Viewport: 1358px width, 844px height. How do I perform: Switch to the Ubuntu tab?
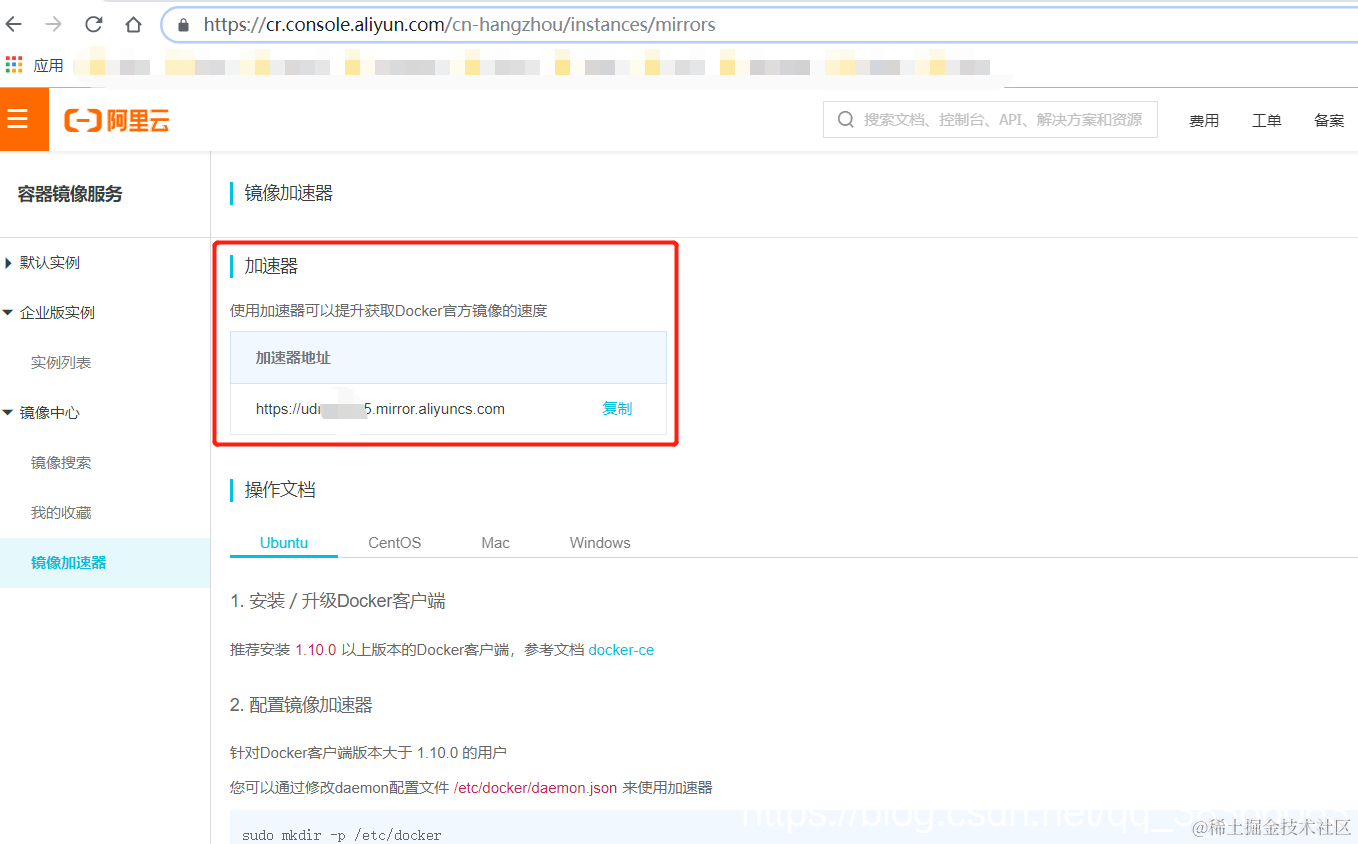click(284, 542)
